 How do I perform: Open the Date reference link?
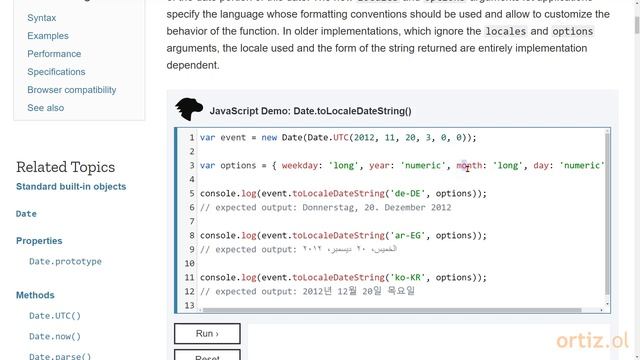[26, 214]
